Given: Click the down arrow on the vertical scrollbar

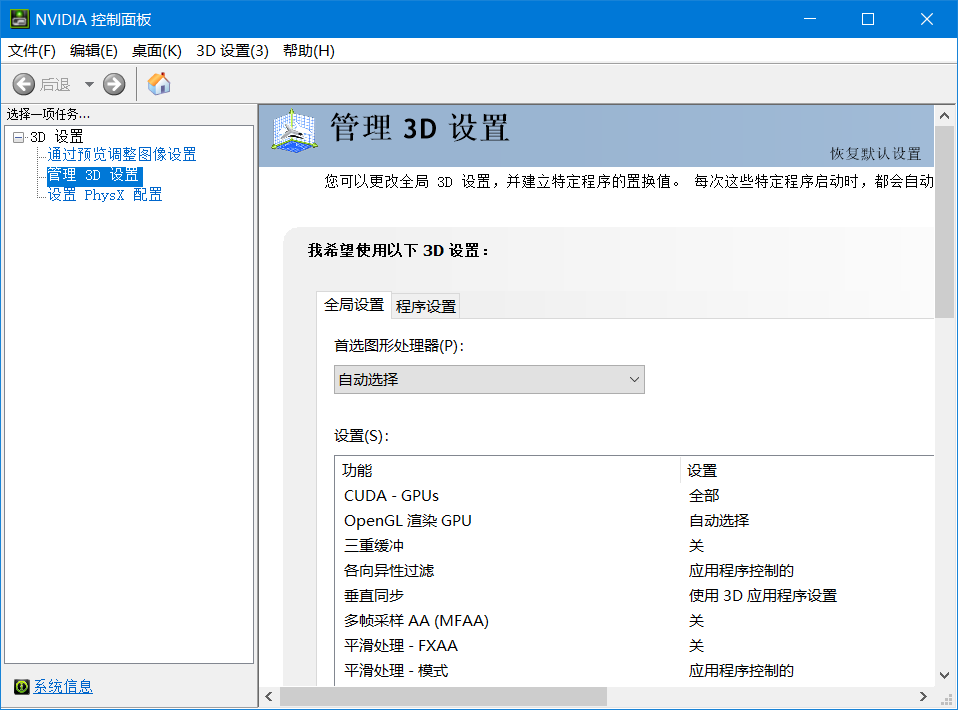Looking at the screenshot, I should coord(944,675).
